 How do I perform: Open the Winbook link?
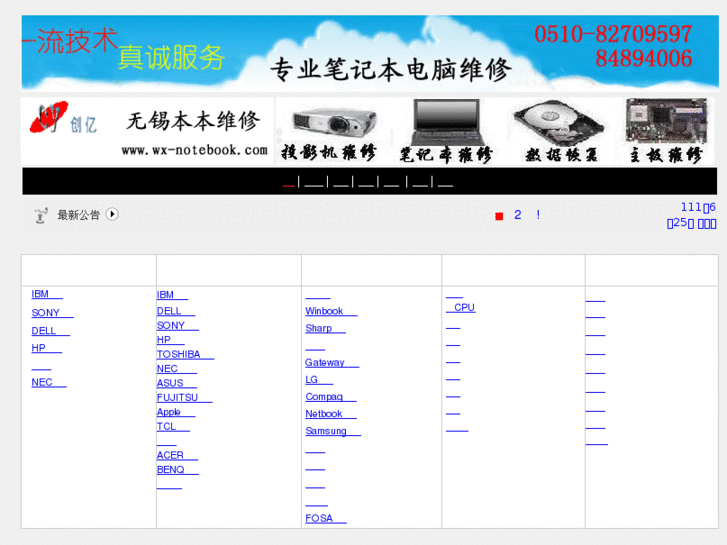click(x=331, y=311)
